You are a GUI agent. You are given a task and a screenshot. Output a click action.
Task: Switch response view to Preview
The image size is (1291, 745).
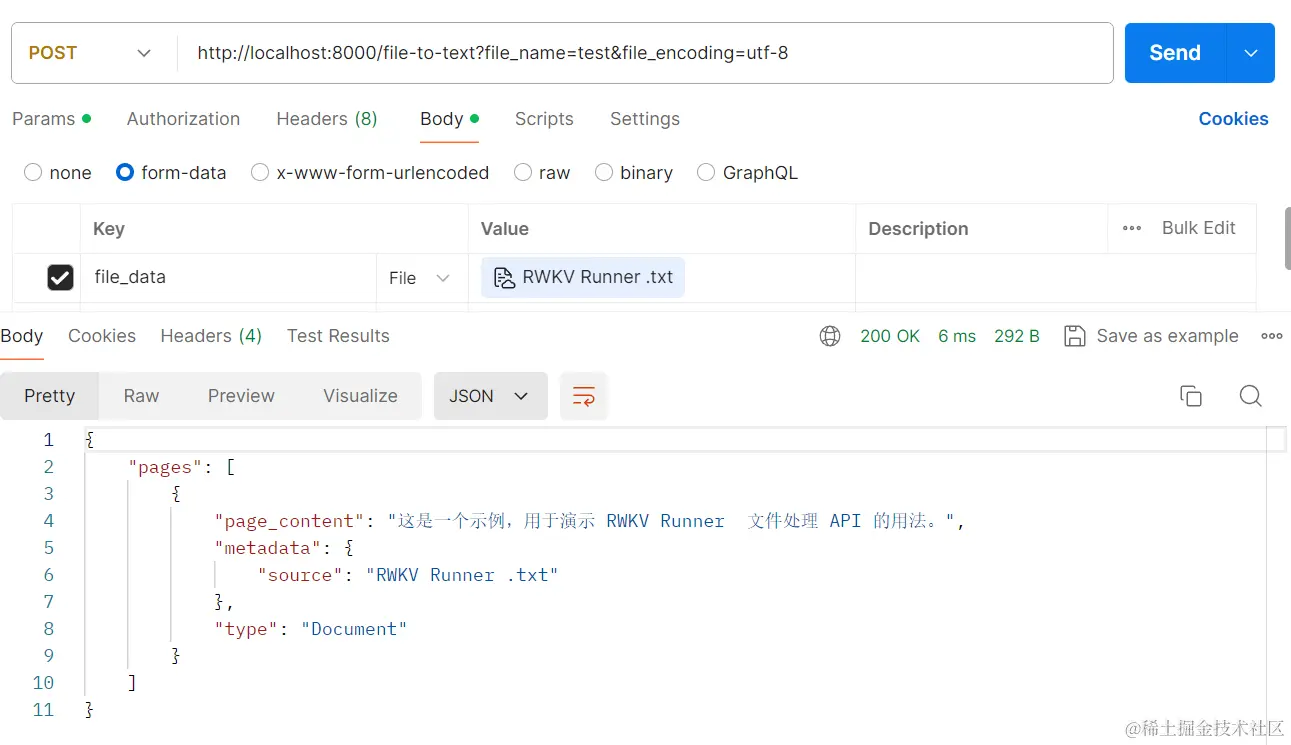coord(241,396)
